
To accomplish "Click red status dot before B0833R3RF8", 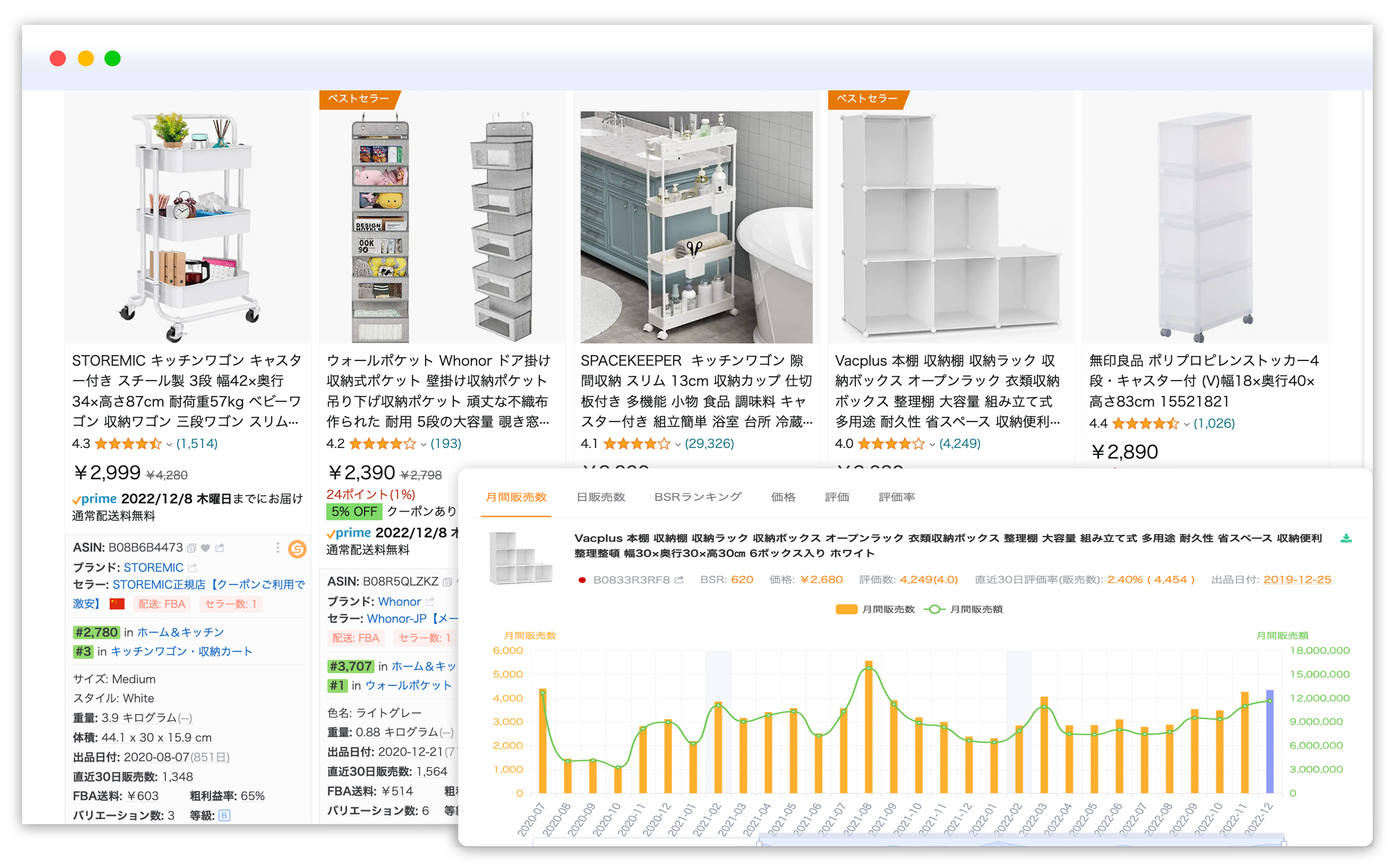I will (582, 580).
